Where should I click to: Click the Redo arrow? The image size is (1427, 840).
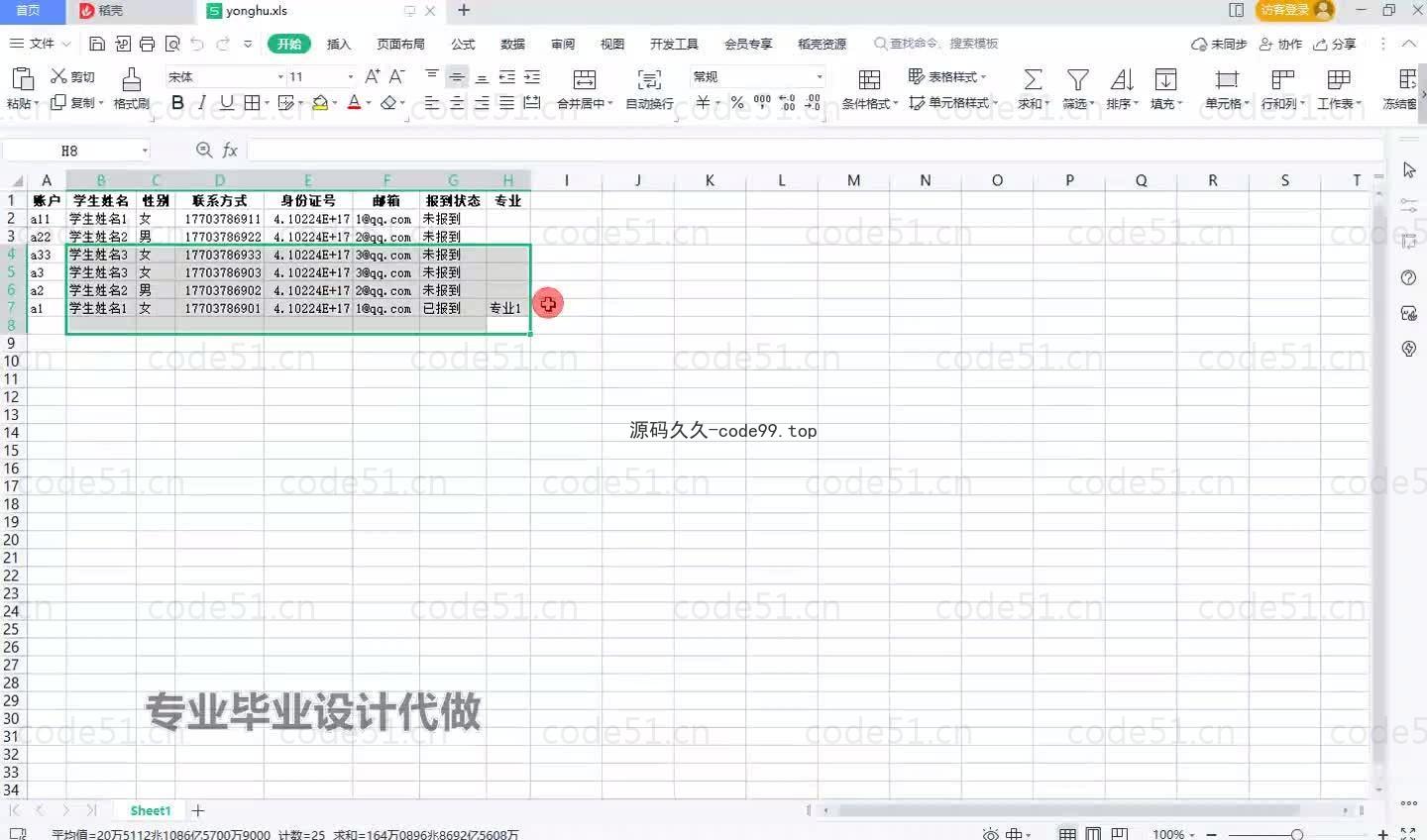[223, 44]
